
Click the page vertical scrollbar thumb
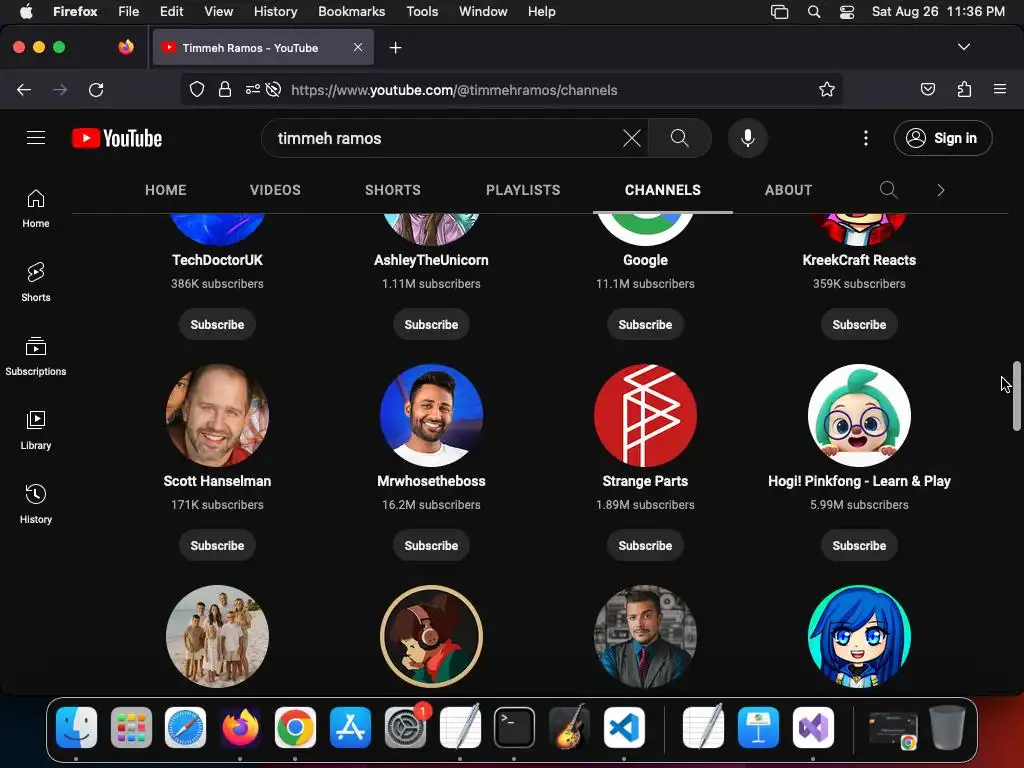(x=1016, y=396)
